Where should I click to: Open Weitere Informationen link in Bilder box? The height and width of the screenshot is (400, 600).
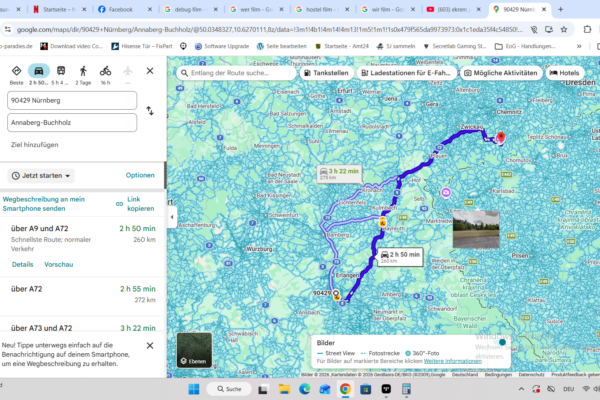coord(453,361)
